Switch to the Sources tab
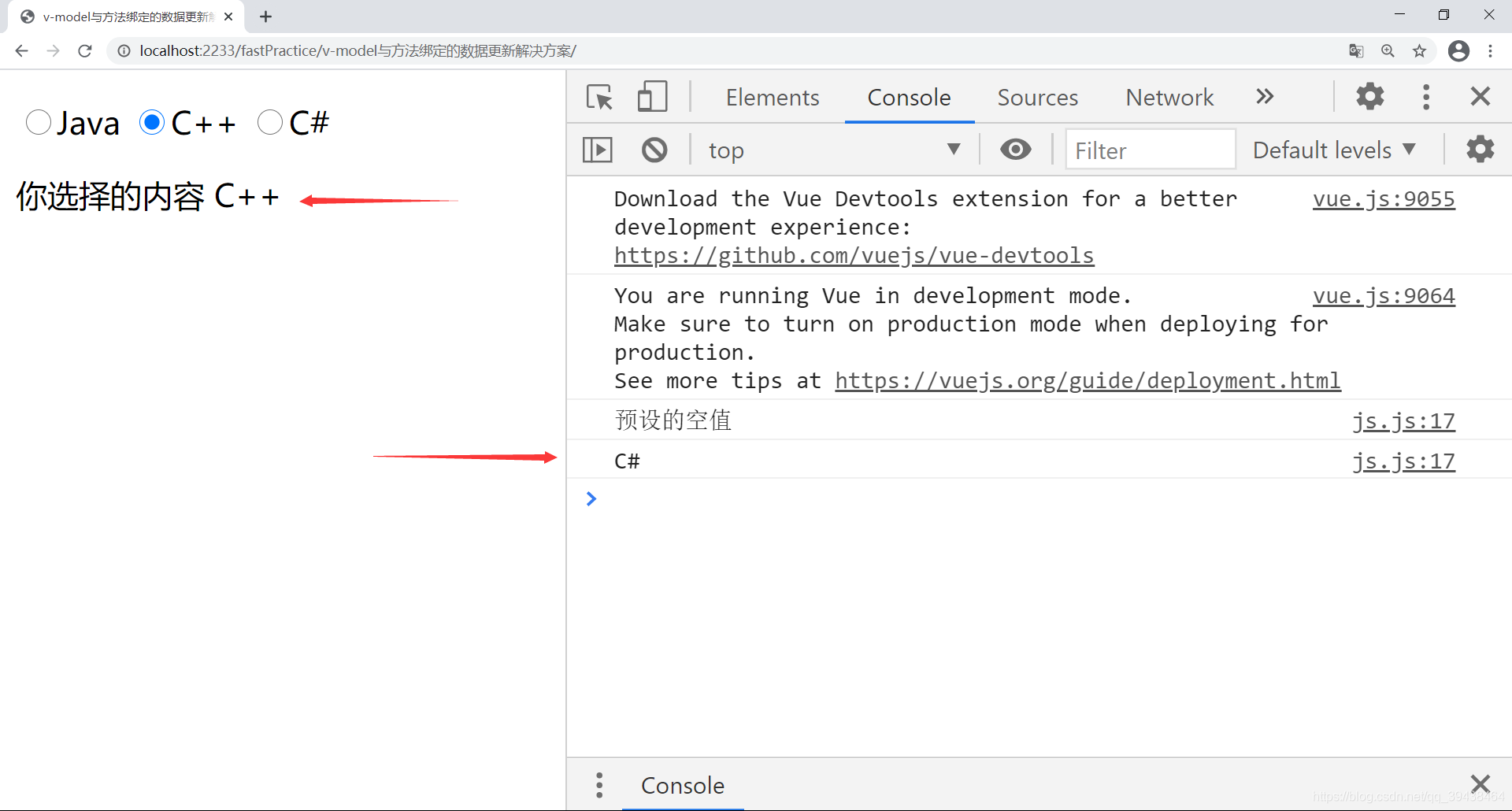 tap(1037, 97)
